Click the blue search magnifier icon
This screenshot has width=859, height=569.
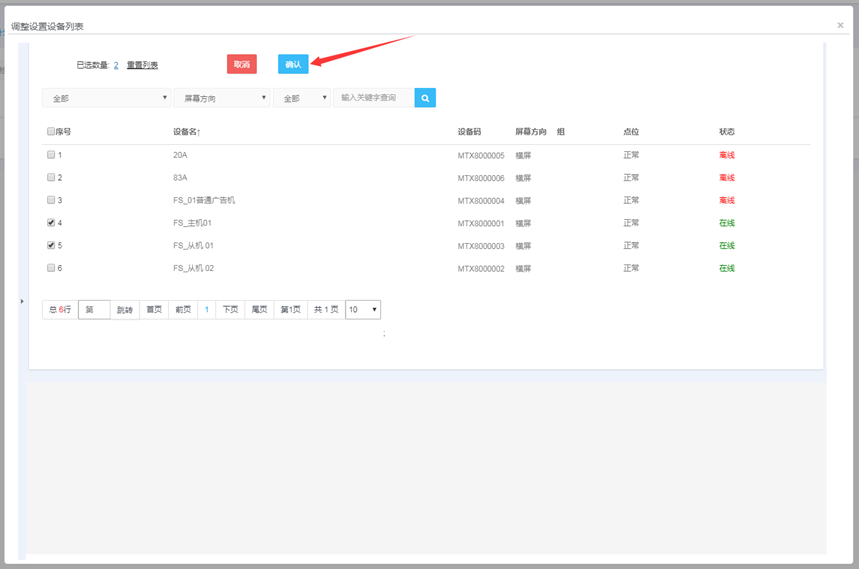[x=425, y=98]
